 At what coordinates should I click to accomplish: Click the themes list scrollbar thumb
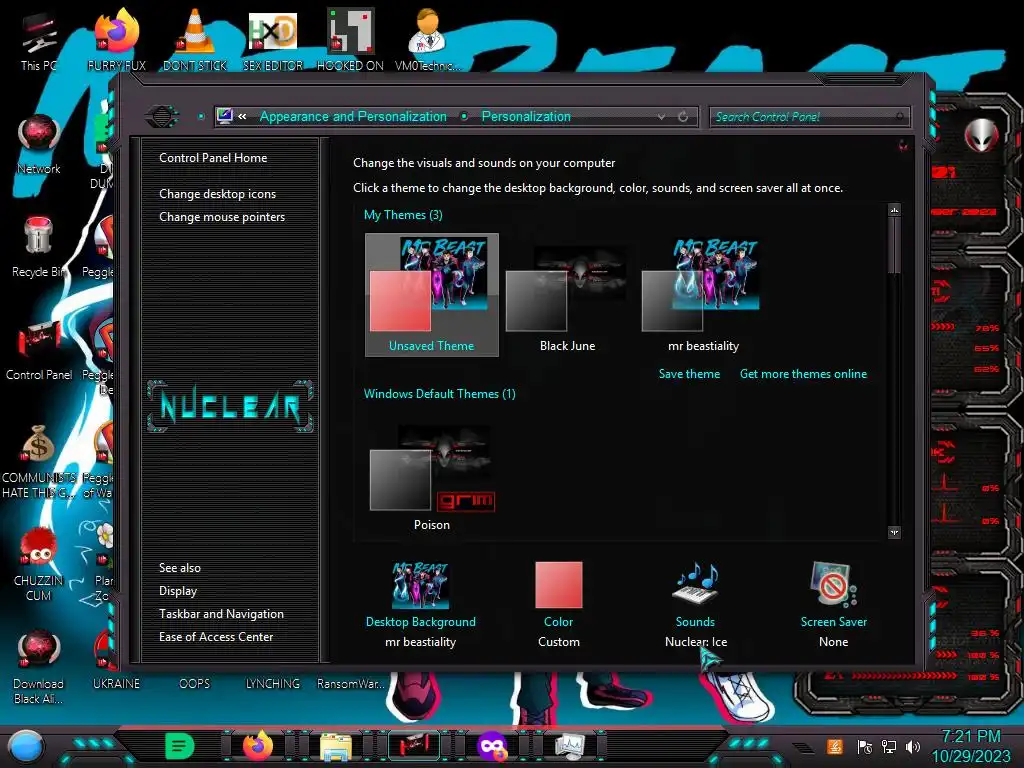click(894, 246)
